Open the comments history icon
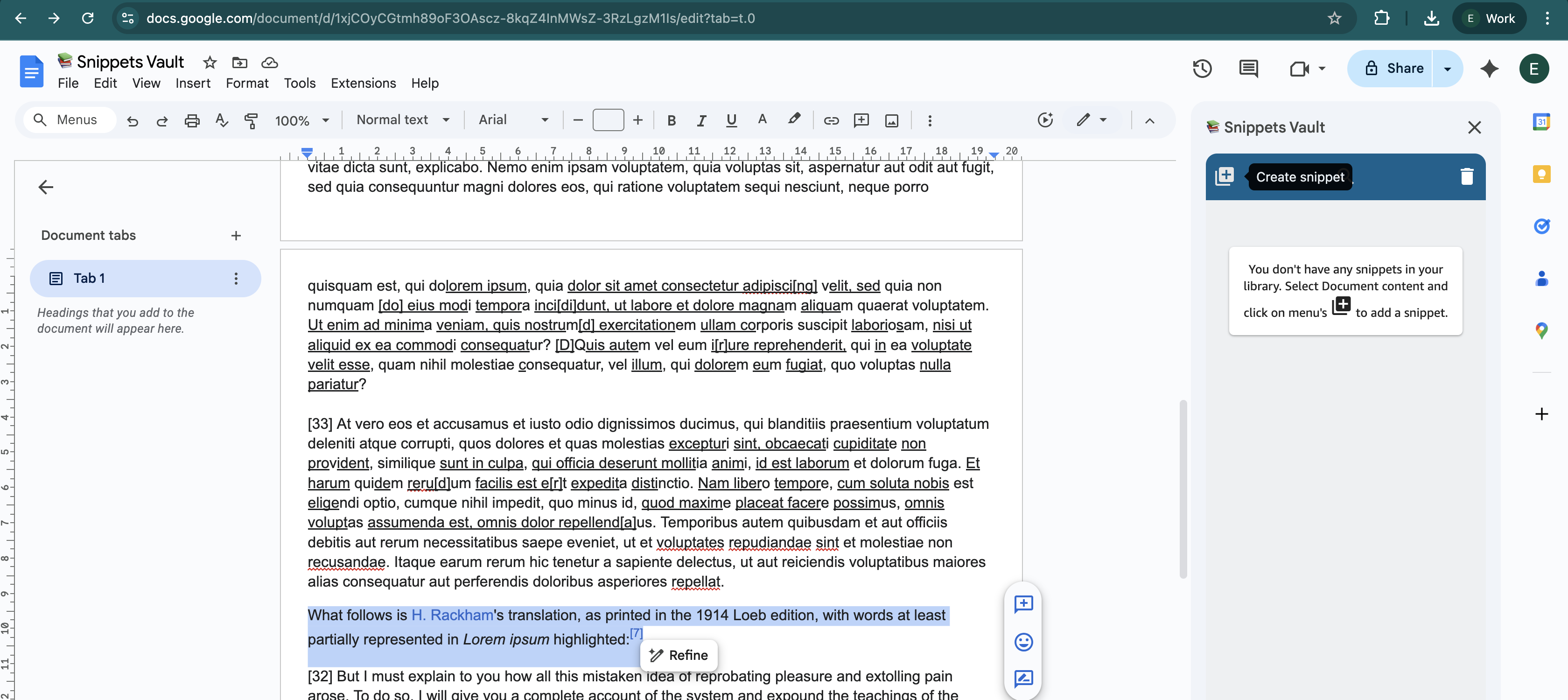This screenshot has width=1568, height=700. pyautogui.click(x=1248, y=69)
